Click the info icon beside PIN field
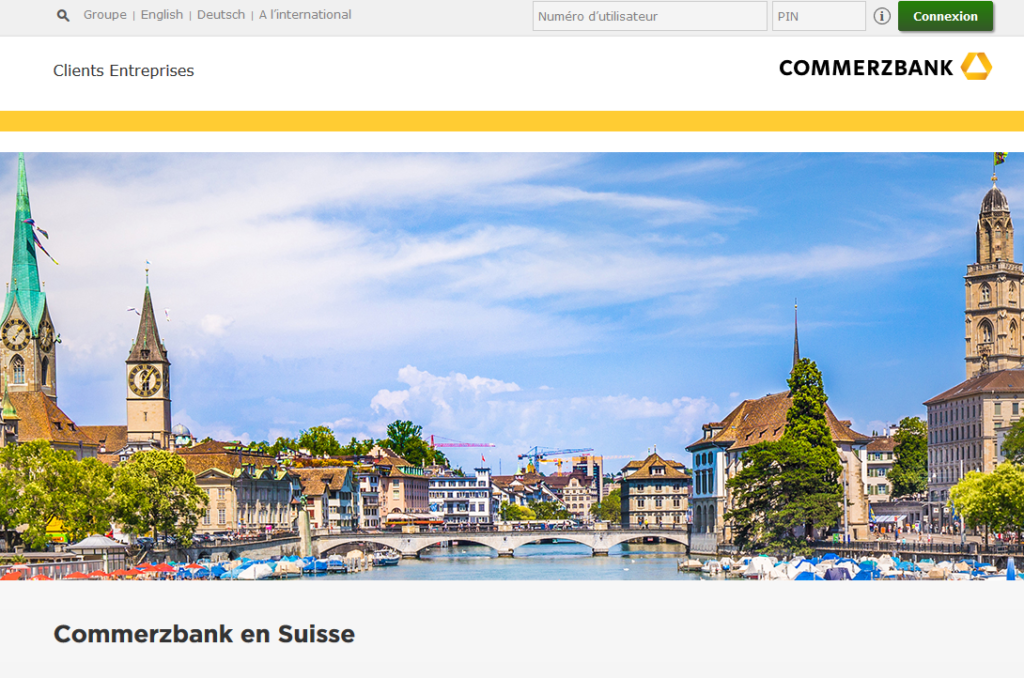 pos(882,16)
